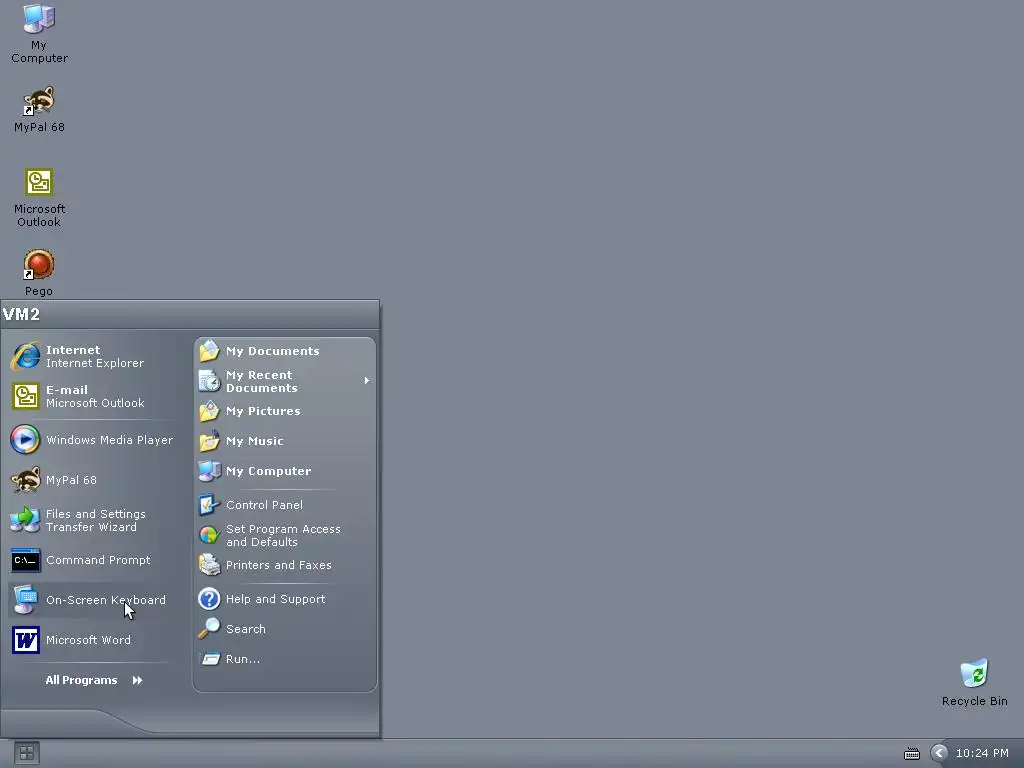The width and height of the screenshot is (1024, 768).
Task: Click Microsoft Word label
Action: click(x=88, y=640)
